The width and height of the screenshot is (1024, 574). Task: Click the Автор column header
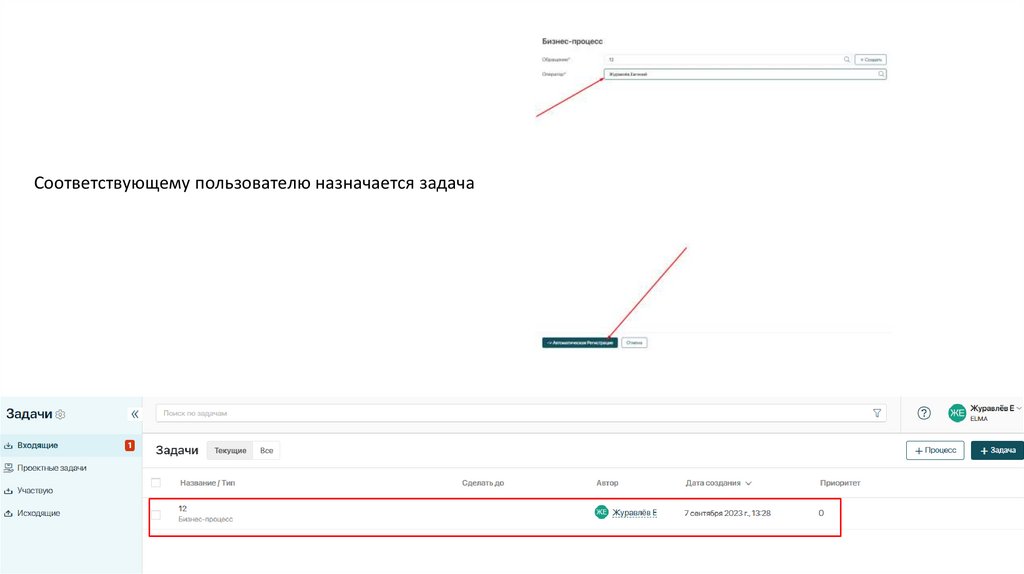(607, 483)
